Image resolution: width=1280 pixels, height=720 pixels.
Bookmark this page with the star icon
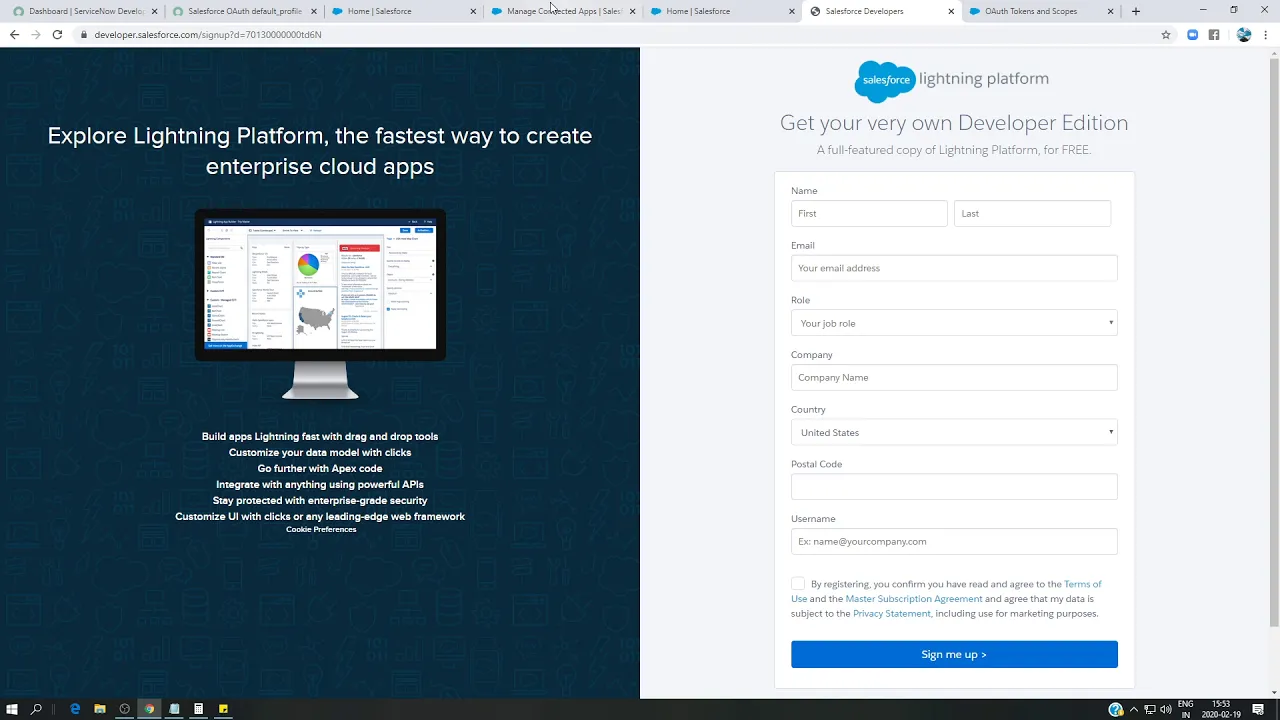click(1166, 34)
